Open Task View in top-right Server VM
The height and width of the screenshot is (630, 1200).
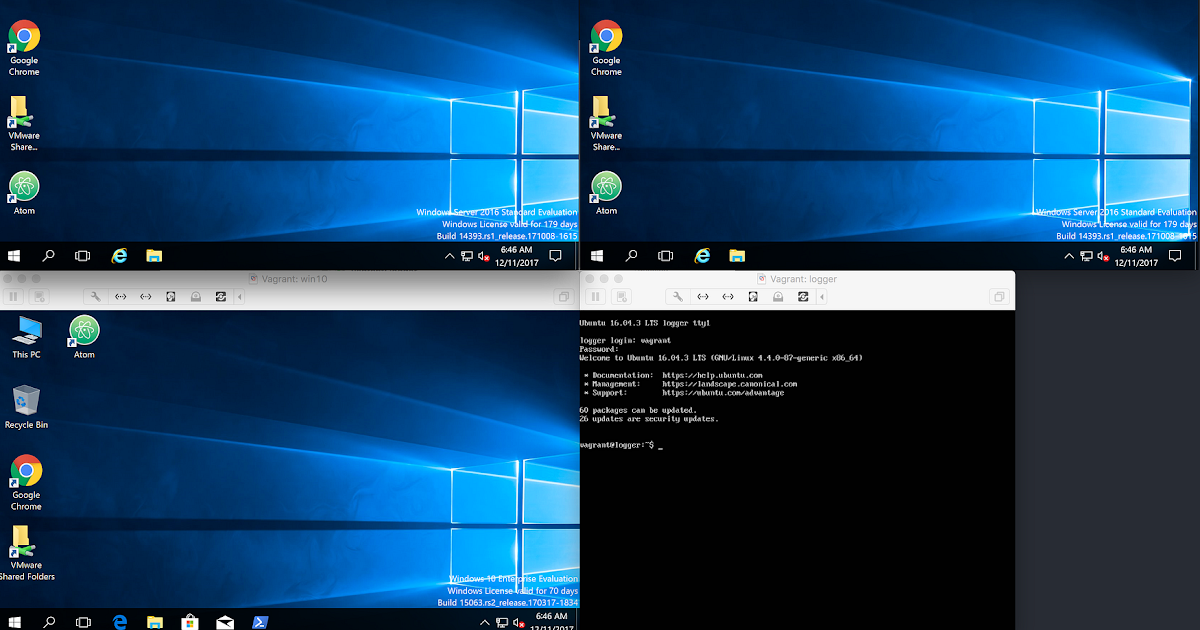click(x=666, y=256)
